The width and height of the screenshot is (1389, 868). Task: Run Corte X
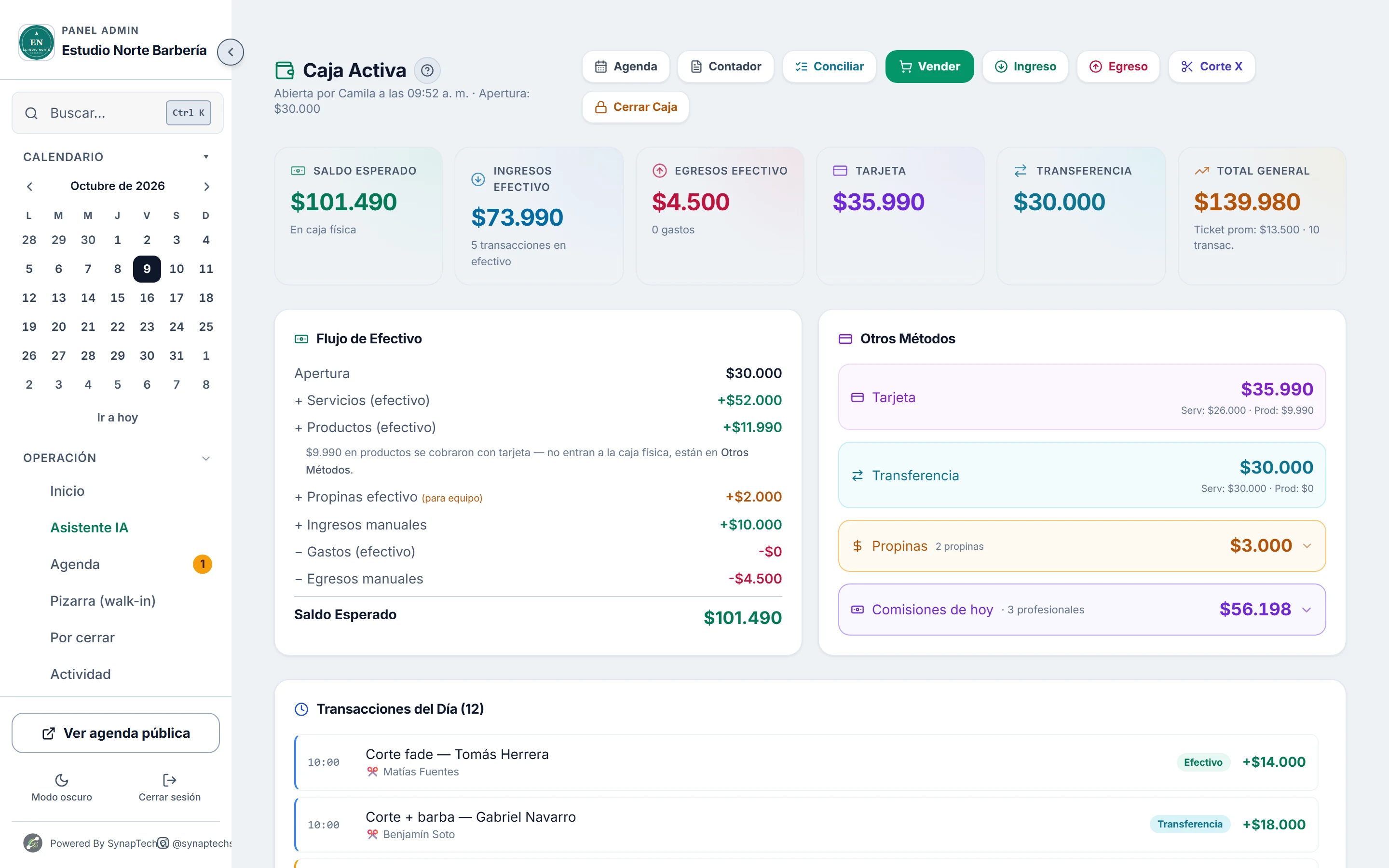[x=1211, y=67]
